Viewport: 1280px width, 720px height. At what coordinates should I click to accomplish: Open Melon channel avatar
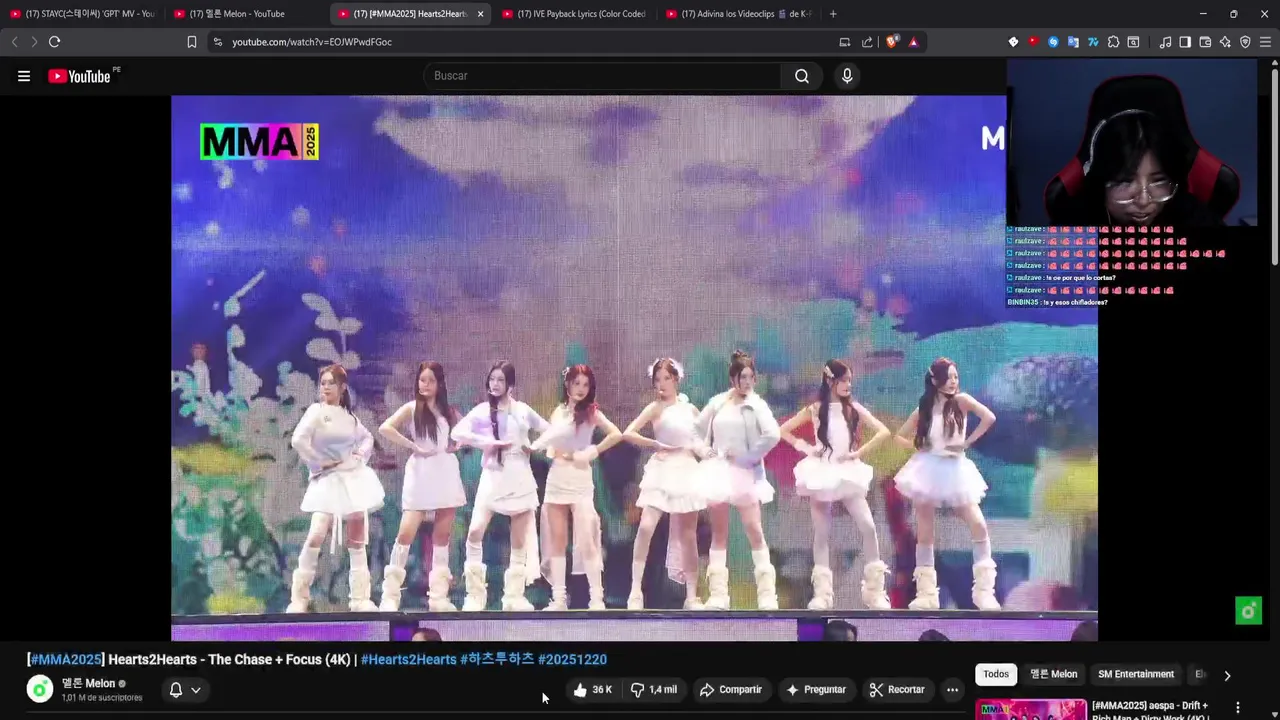[x=40, y=690]
